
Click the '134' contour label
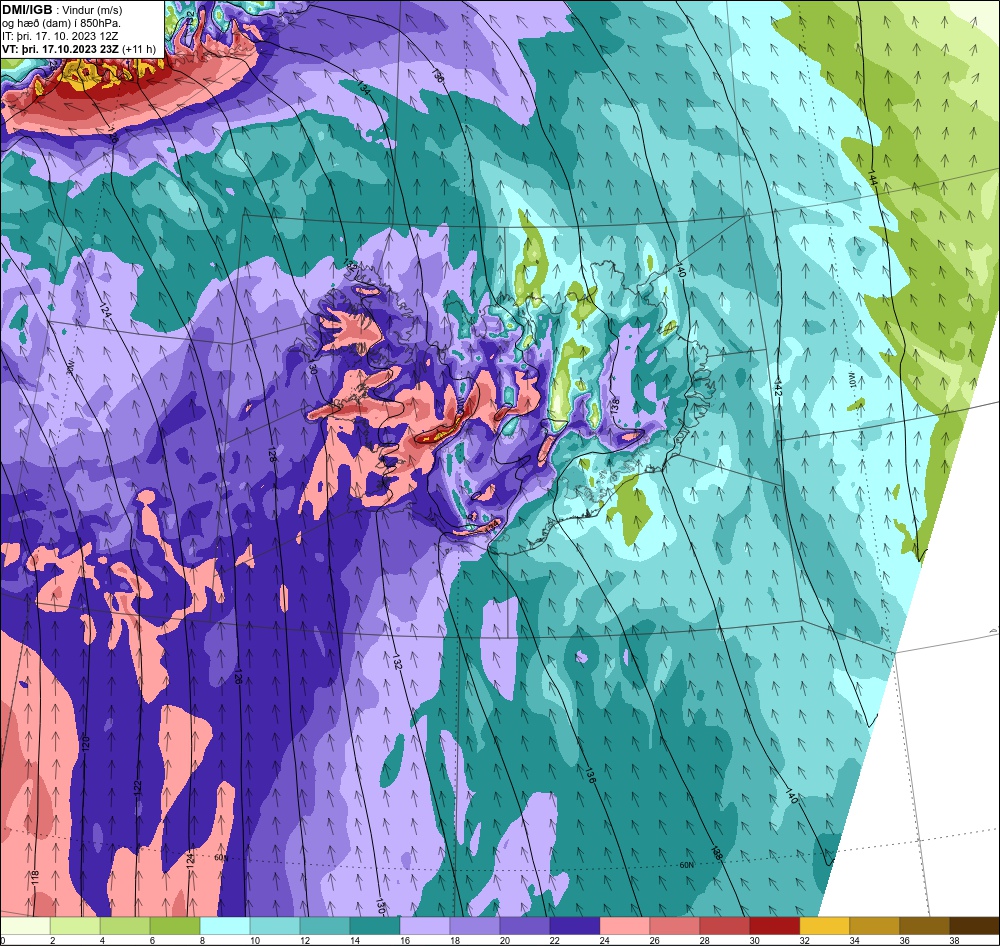coord(363,88)
